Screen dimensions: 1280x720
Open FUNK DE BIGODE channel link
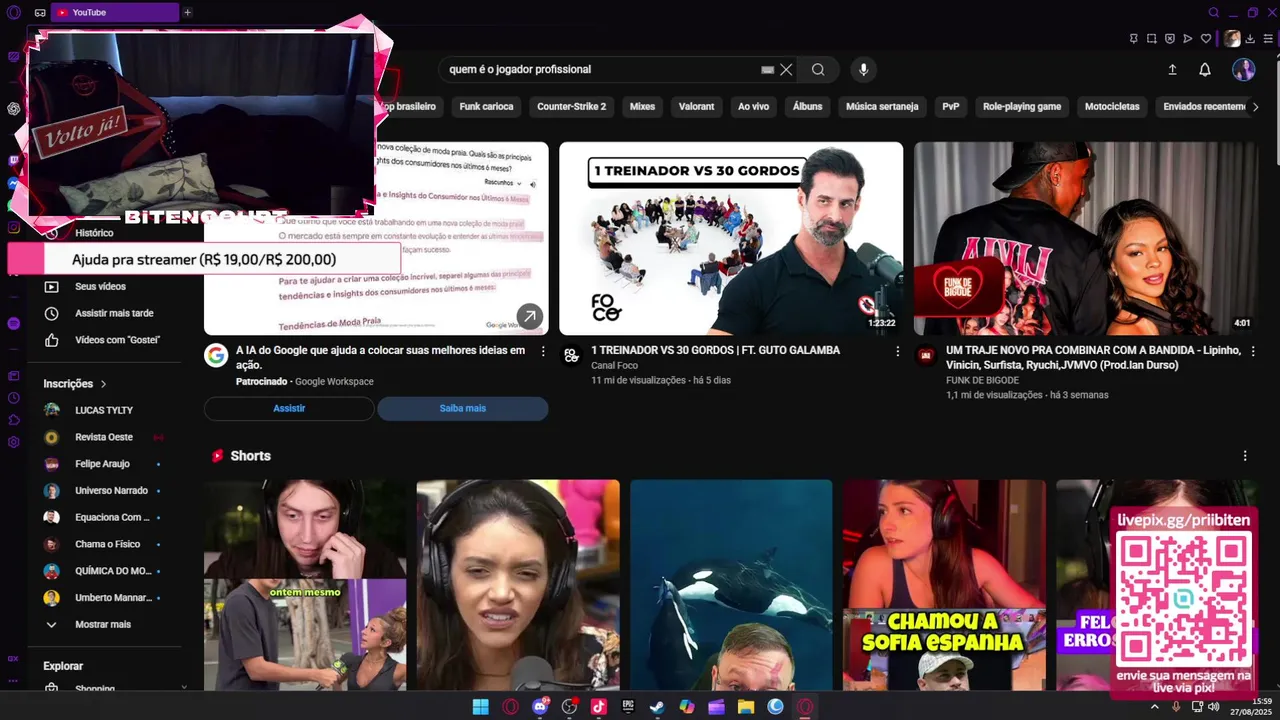(x=983, y=380)
